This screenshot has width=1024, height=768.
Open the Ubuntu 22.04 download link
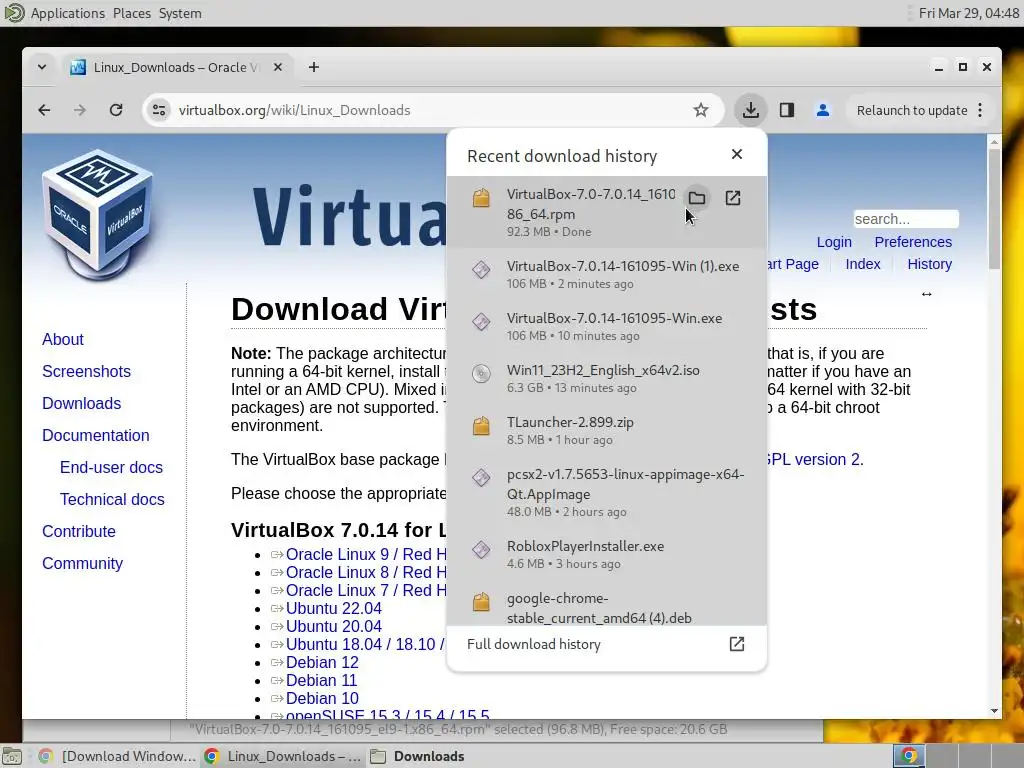pyautogui.click(x=334, y=609)
